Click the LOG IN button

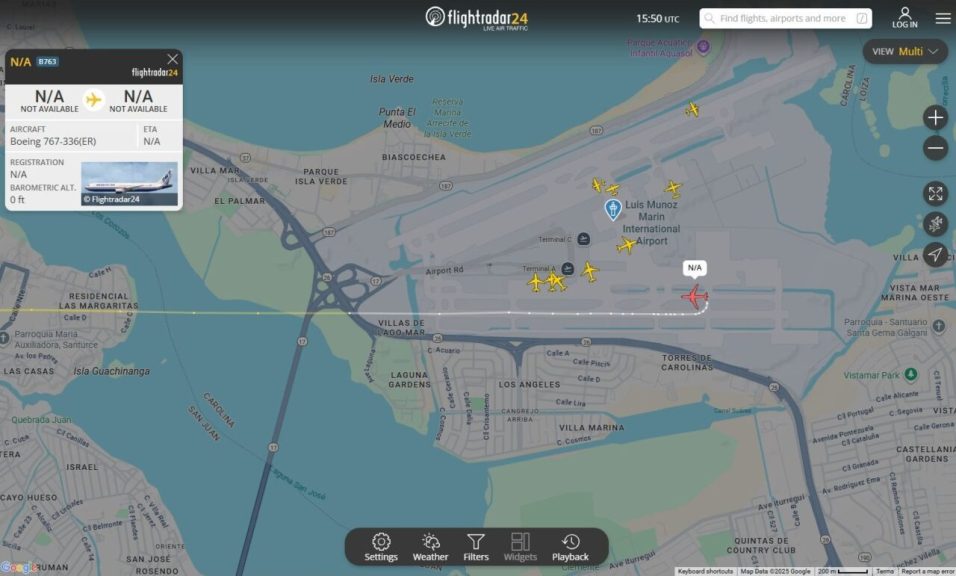[904, 18]
